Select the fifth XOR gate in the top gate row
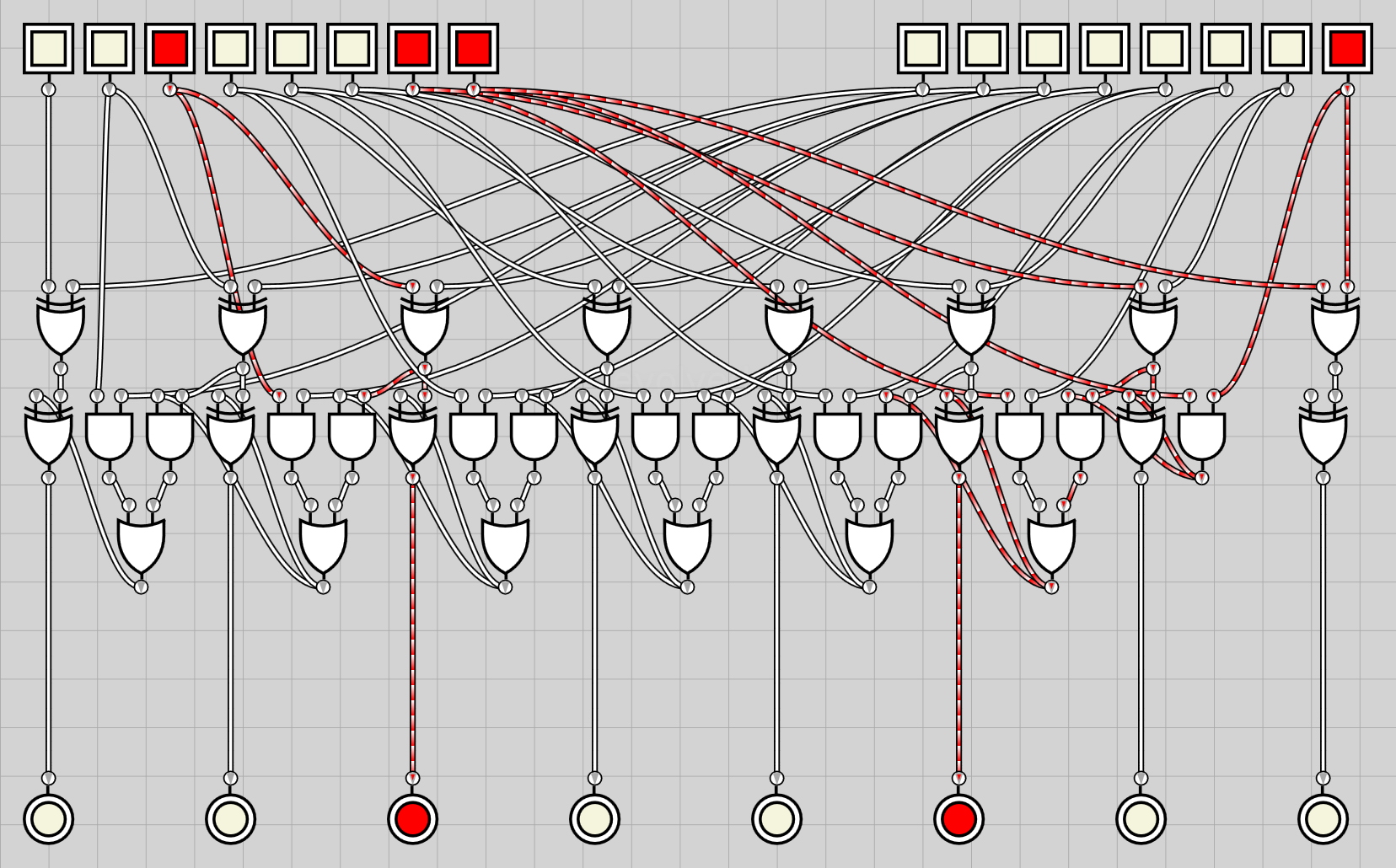The width and height of the screenshot is (1396, 868). tap(789, 327)
